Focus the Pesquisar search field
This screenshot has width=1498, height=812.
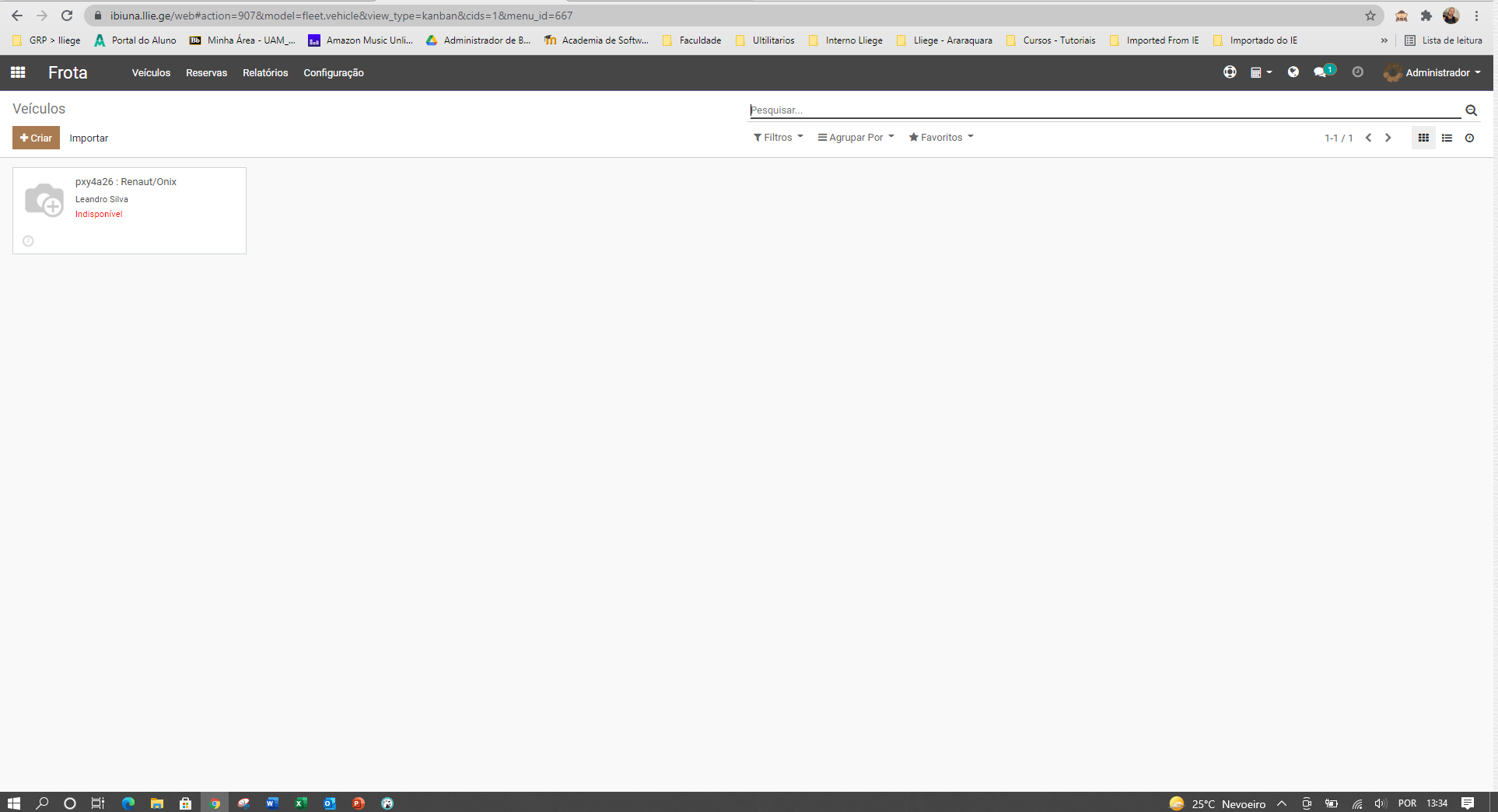coord(1104,110)
